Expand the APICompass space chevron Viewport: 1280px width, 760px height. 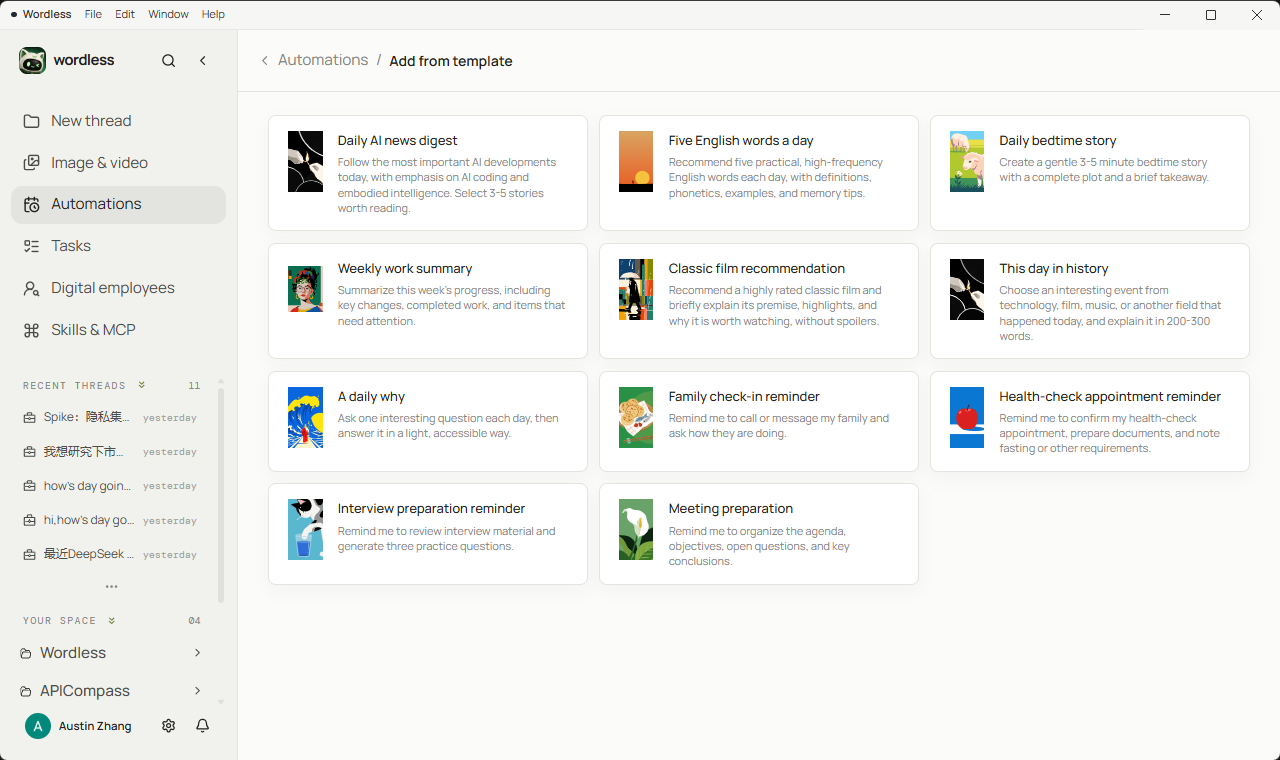click(198, 691)
